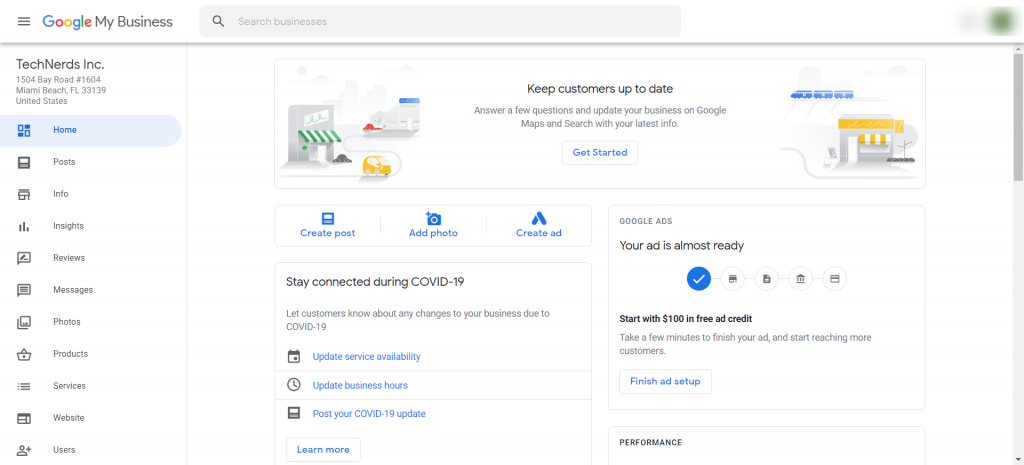Open the hamburger main menu icon
Viewport: 1024px width, 465px height.
click(24, 22)
